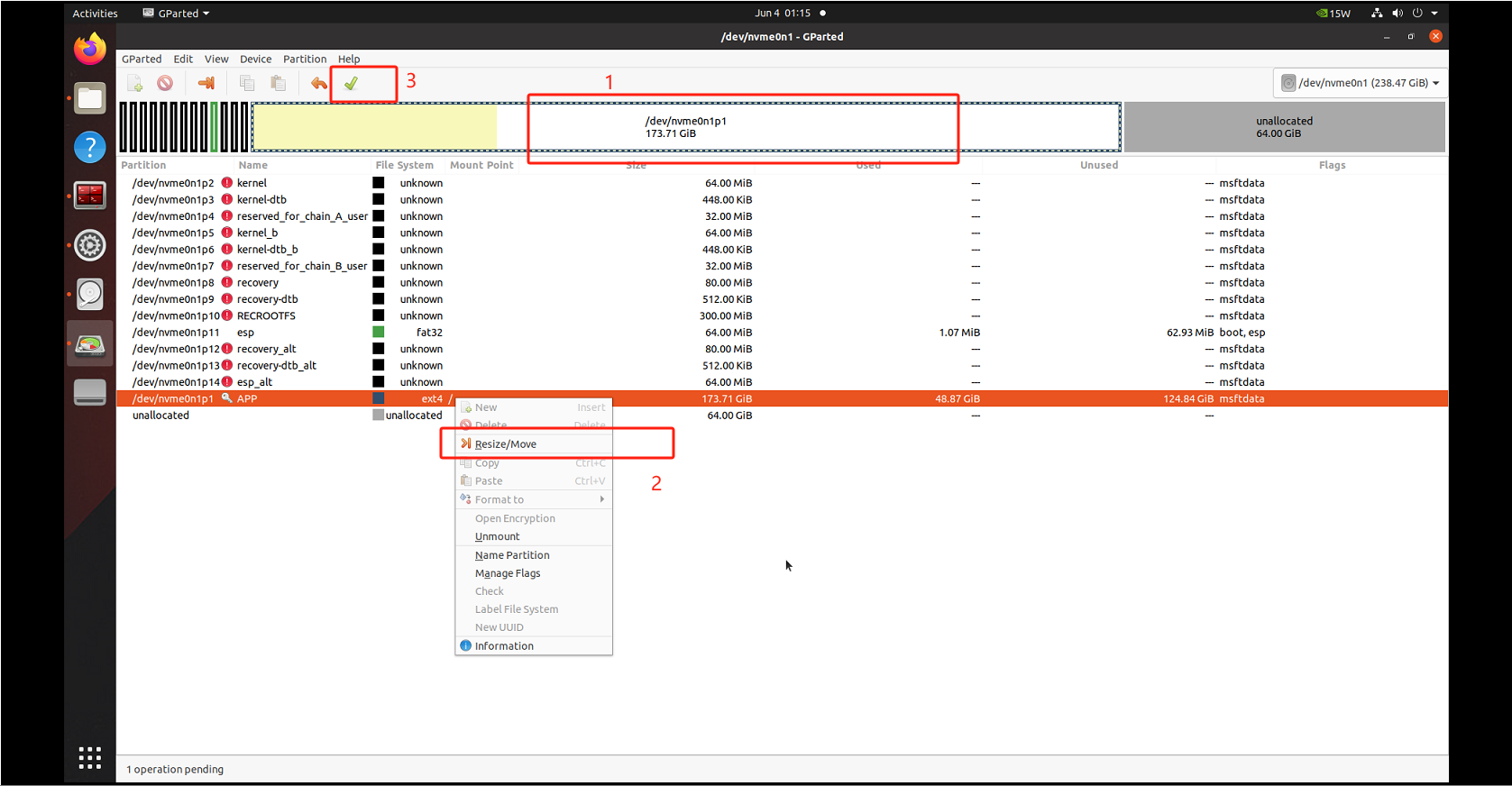
Task: Expand the Format to submenu arrow
Action: click(x=601, y=499)
